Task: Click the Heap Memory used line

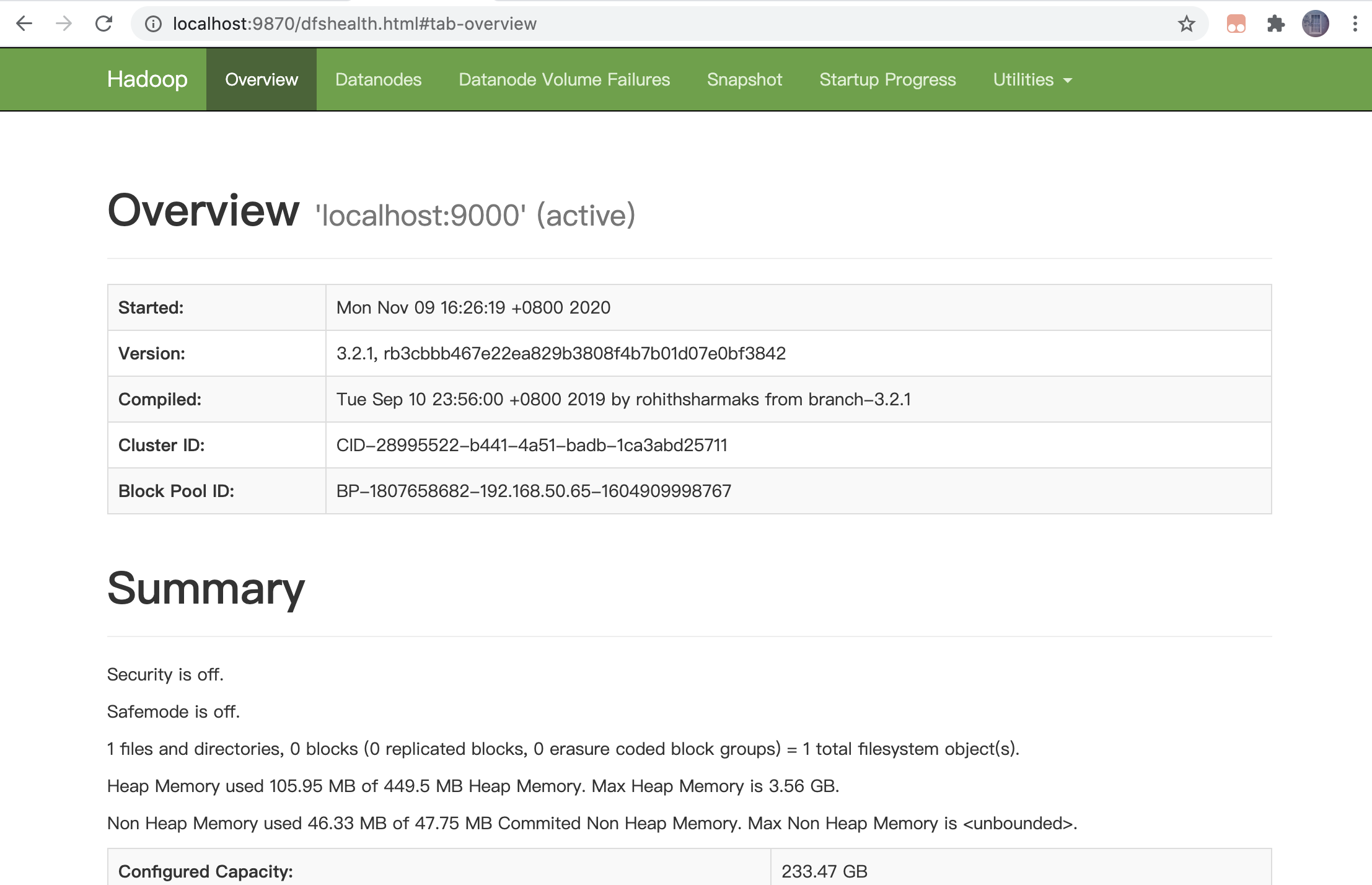Action: point(473,786)
